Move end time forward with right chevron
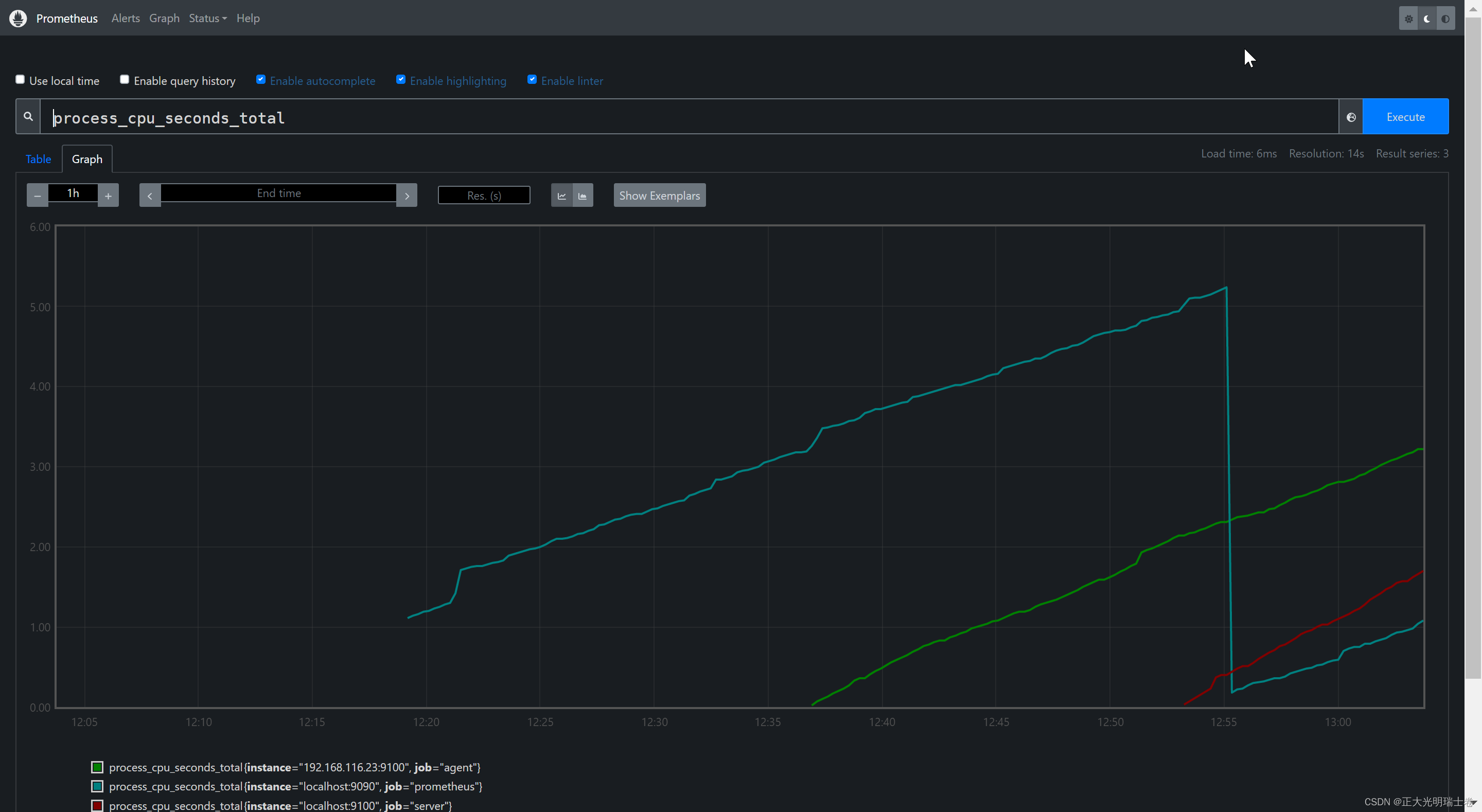 (x=407, y=196)
